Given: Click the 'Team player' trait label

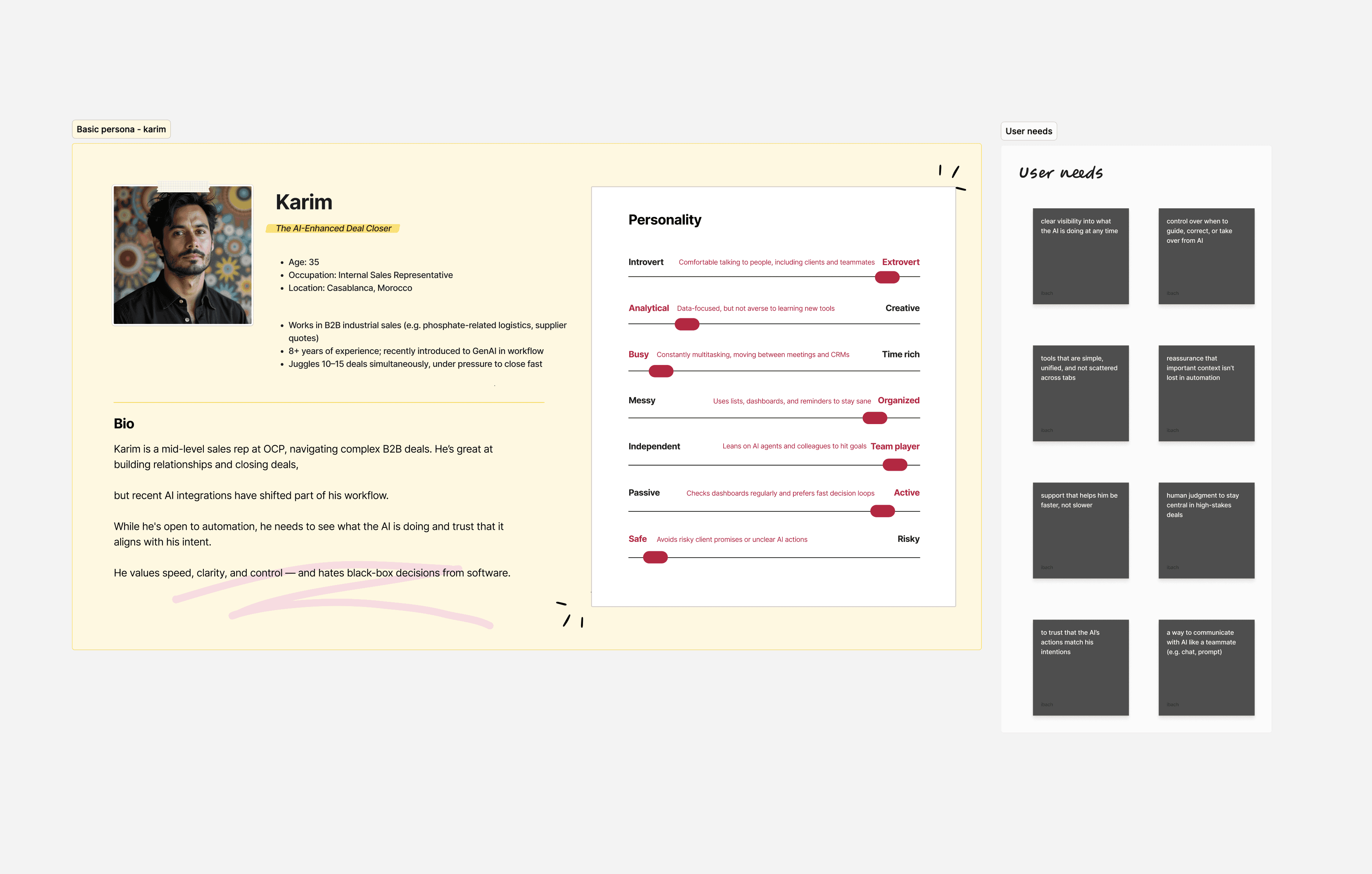Looking at the screenshot, I should (x=894, y=446).
